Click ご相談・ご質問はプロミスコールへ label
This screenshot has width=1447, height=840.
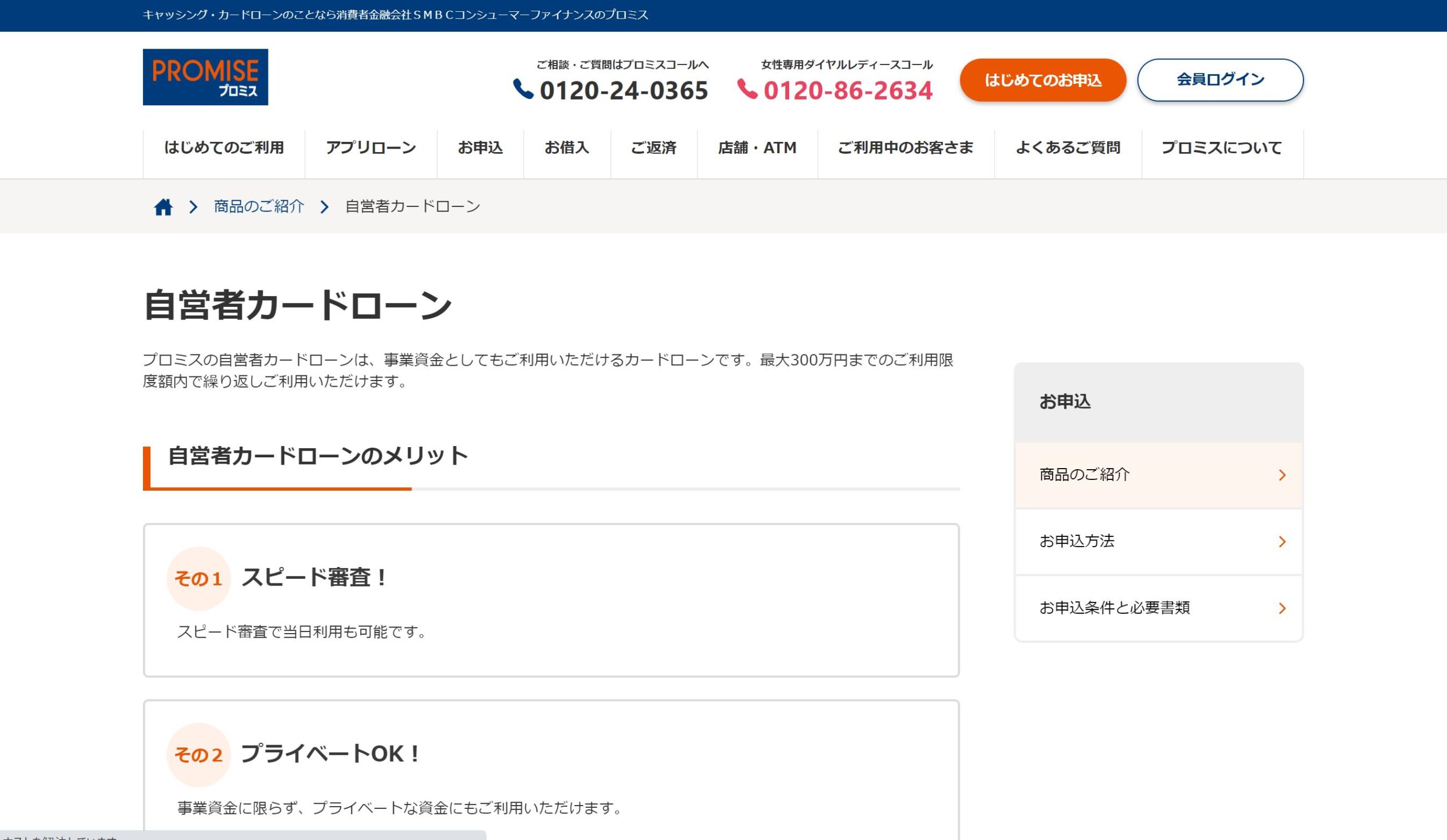tap(622, 65)
